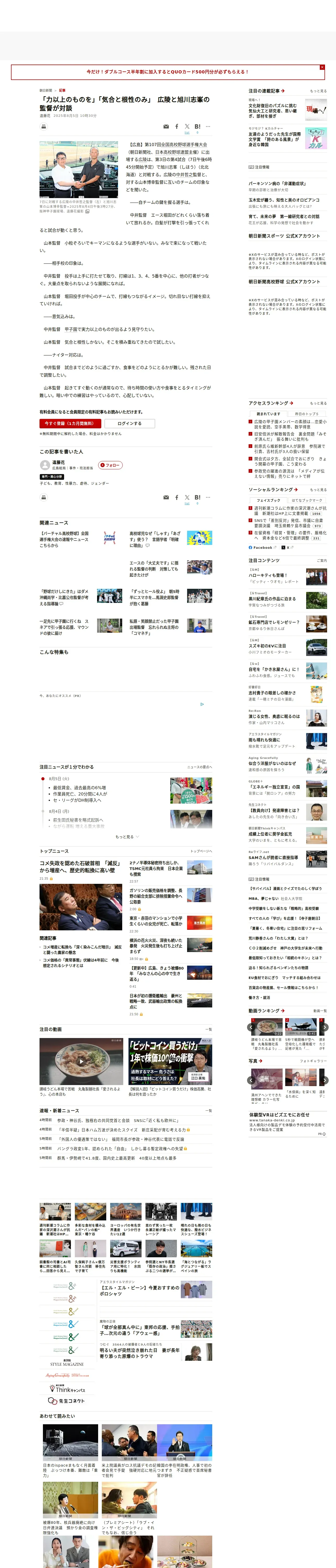Click the mail icon at article bottom

click(166, 497)
